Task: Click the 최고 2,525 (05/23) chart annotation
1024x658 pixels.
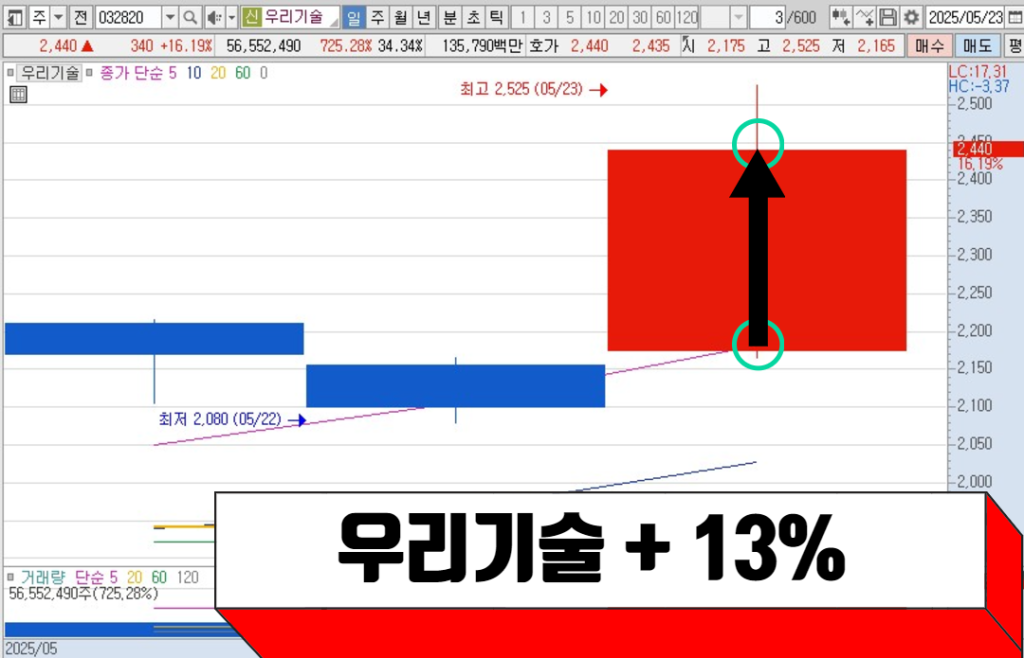Action: pos(521,90)
